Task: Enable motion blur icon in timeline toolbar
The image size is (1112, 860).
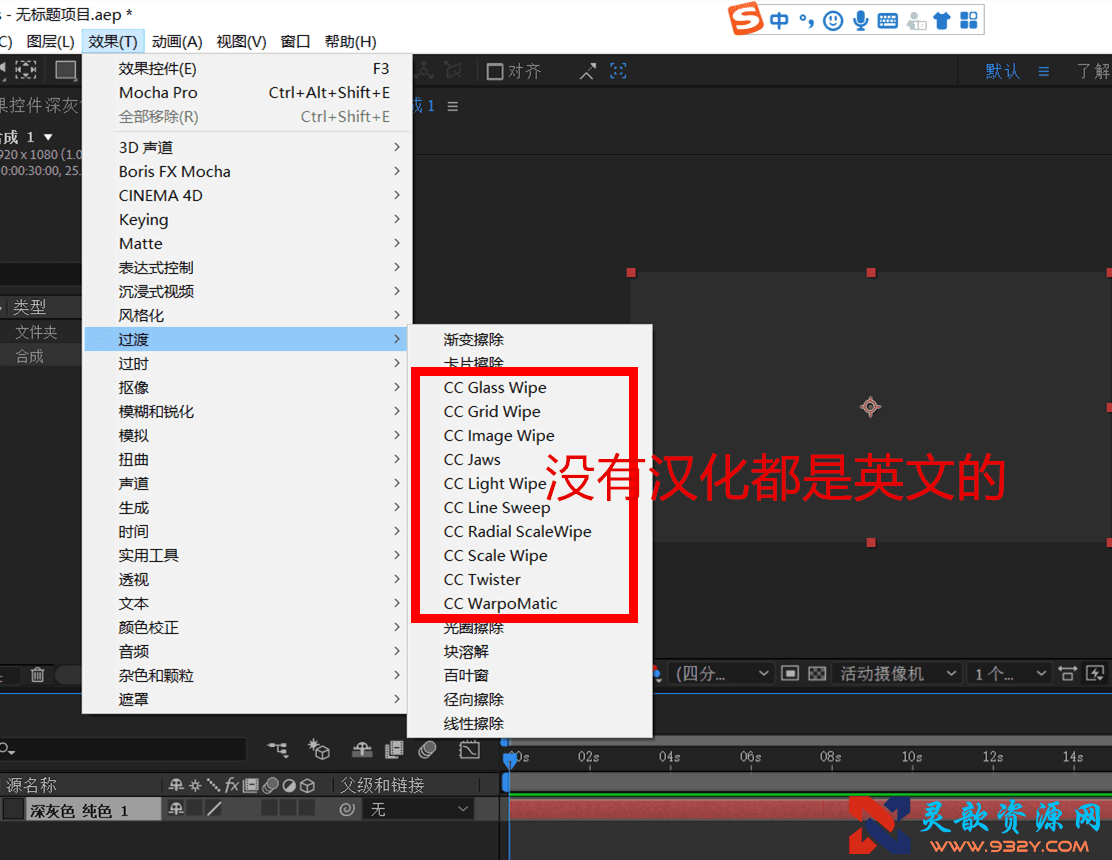Action: pos(428,749)
